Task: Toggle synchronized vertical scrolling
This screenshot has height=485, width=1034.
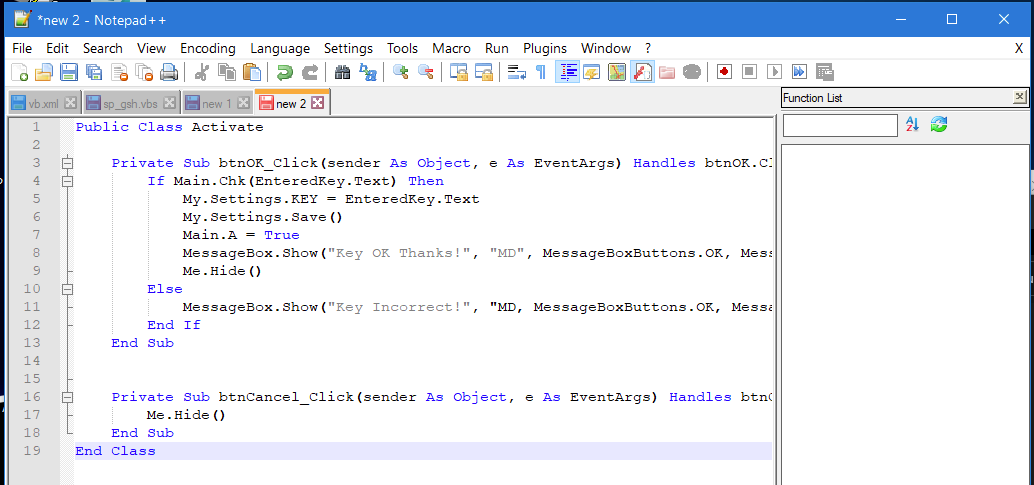Action: [x=459, y=72]
